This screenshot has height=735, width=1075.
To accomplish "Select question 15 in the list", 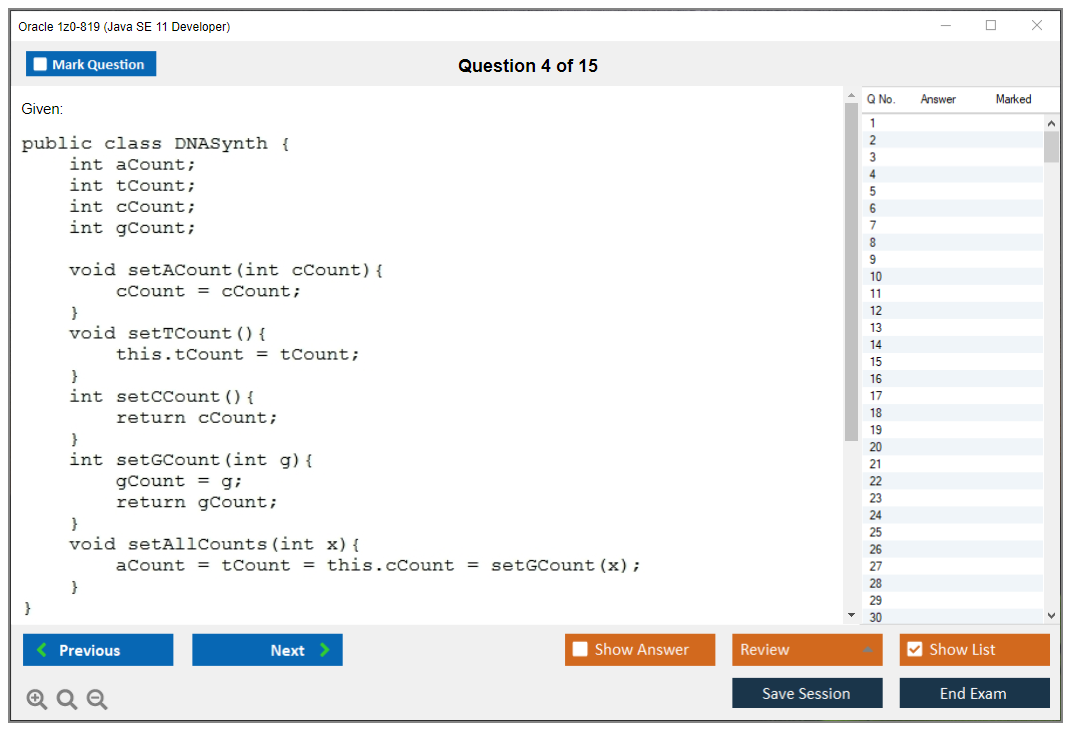I will (876, 362).
